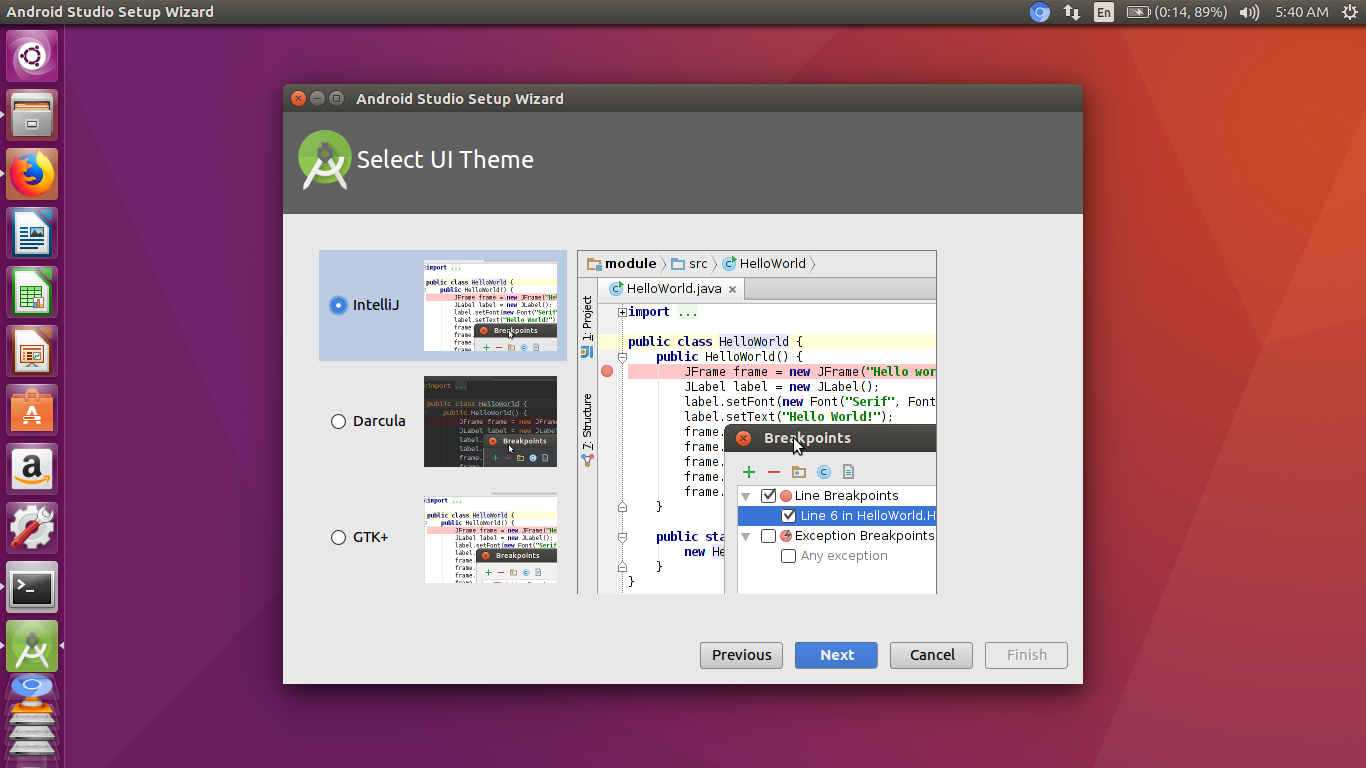
Task: Click the Chromium icon in collapsed launcher stack
Action: 32,687
